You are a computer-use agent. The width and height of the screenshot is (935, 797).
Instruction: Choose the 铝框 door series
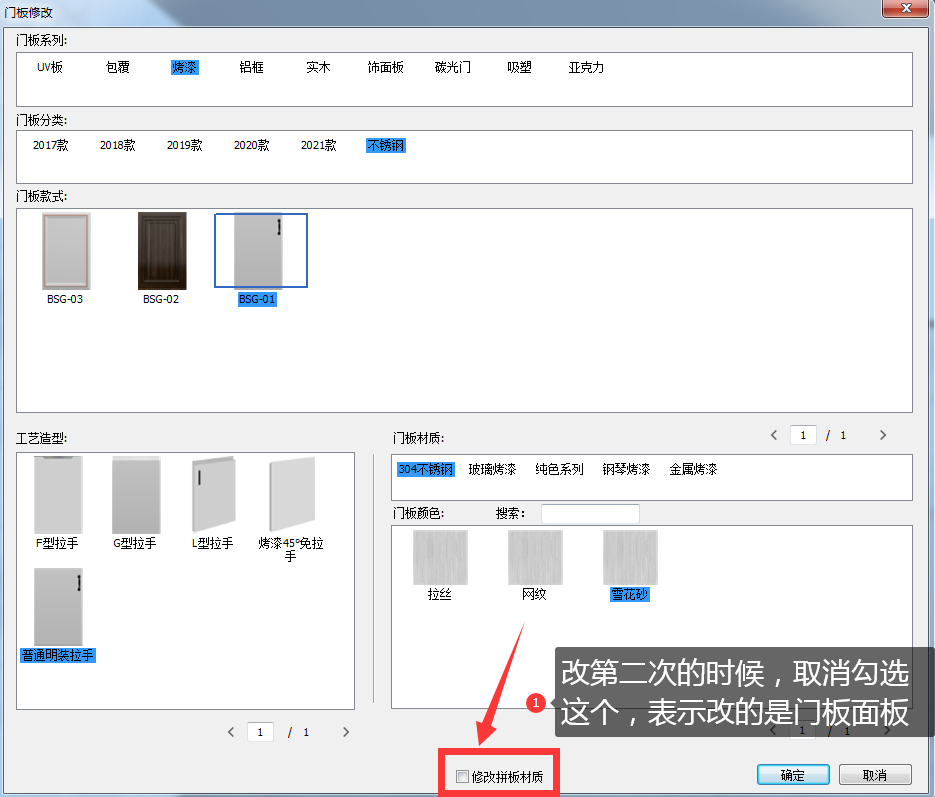(x=251, y=67)
